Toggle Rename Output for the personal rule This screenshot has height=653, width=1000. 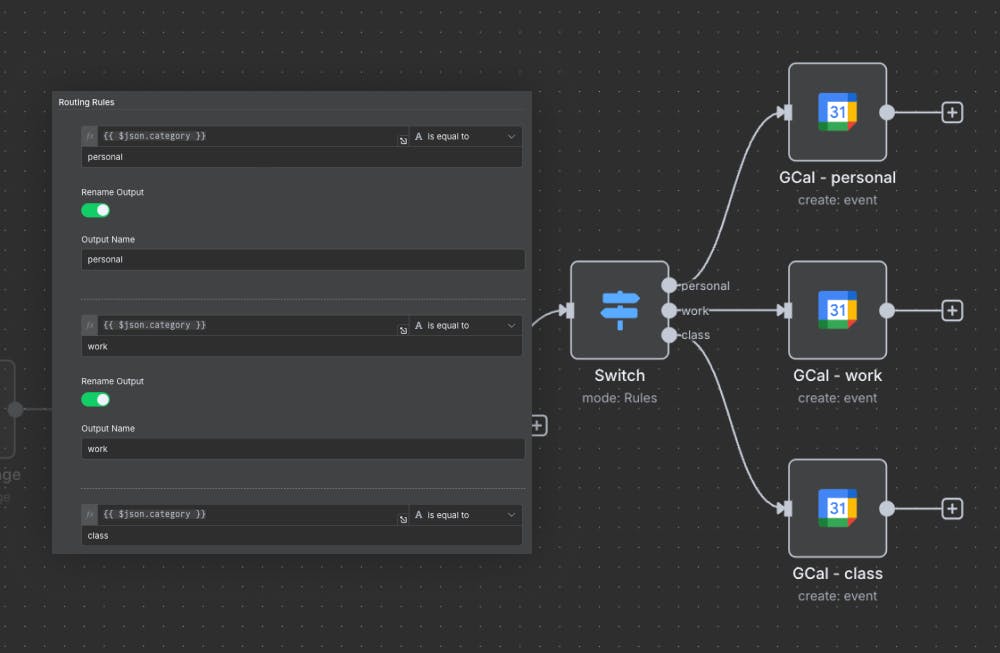(95, 210)
